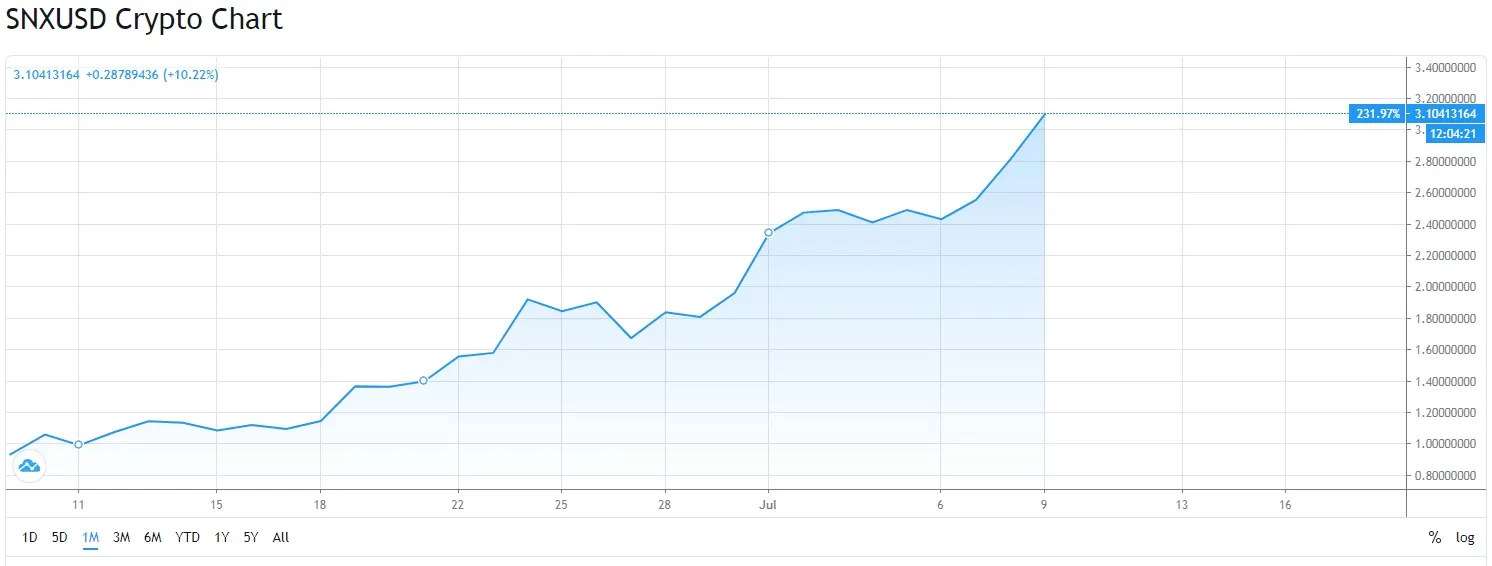
Task: Choose the 5Y range
Action: pos(251,538)
